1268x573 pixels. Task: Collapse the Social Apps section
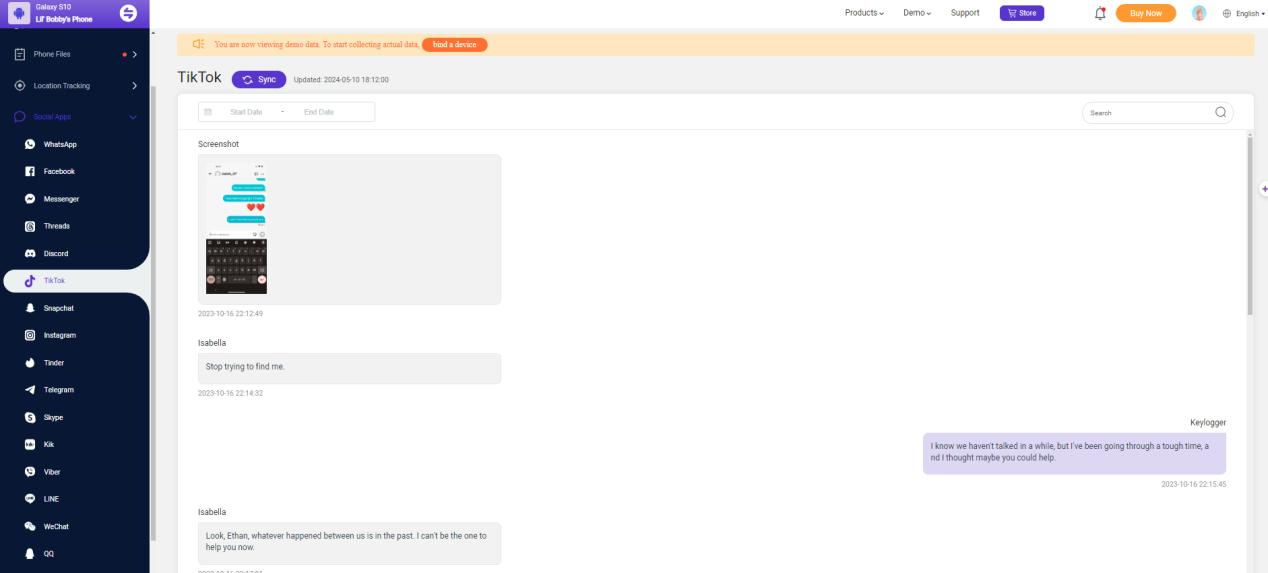[x=75, y=118]
